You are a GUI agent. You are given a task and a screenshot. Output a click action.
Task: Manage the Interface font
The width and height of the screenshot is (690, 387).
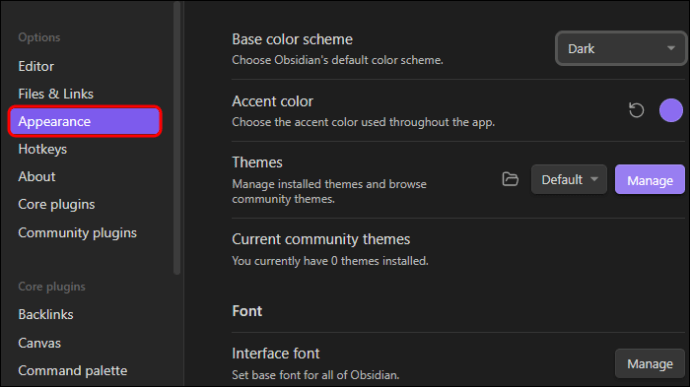coord(650,364)
